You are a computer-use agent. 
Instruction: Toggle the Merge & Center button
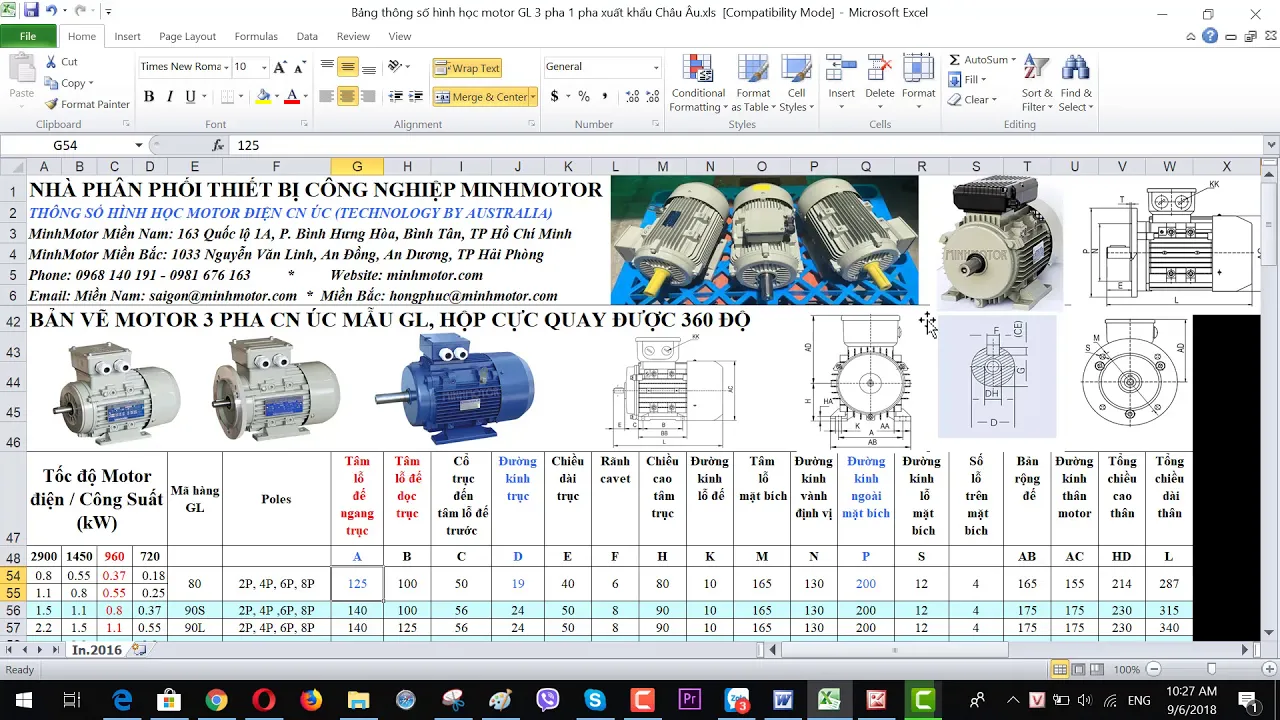point(481,97)
